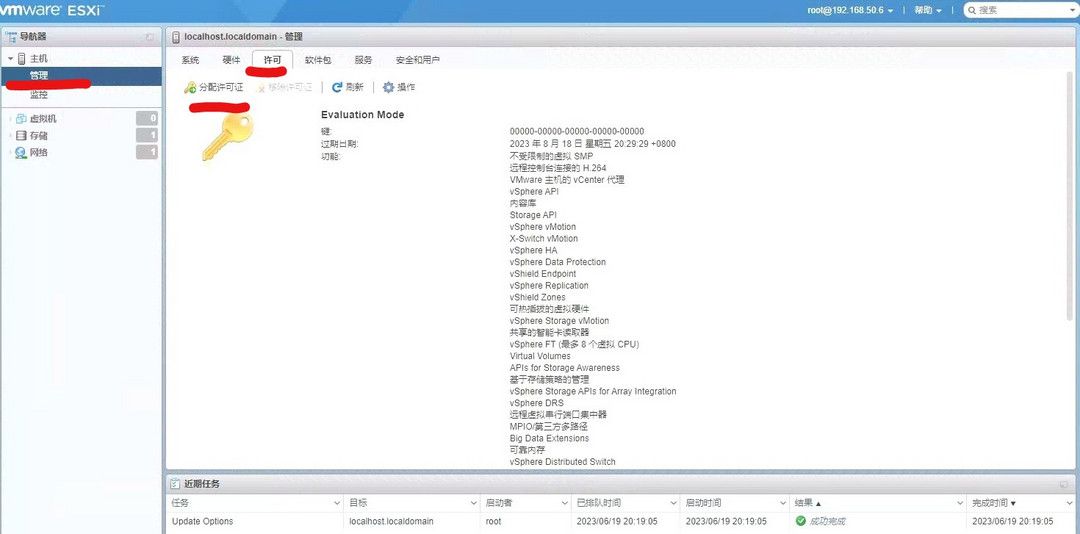Click the X-Switch vMotion feature entry
Image resolution: width=1080 pixels, height=534 pixels.
tap(544, 238)
